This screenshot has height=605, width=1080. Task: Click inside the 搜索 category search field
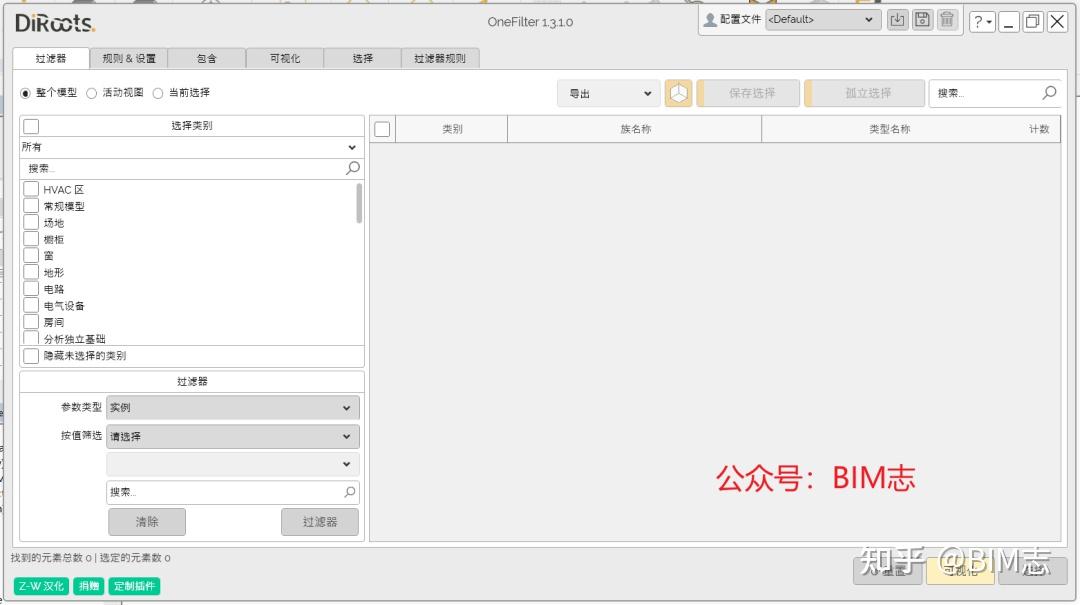[150, 169]
